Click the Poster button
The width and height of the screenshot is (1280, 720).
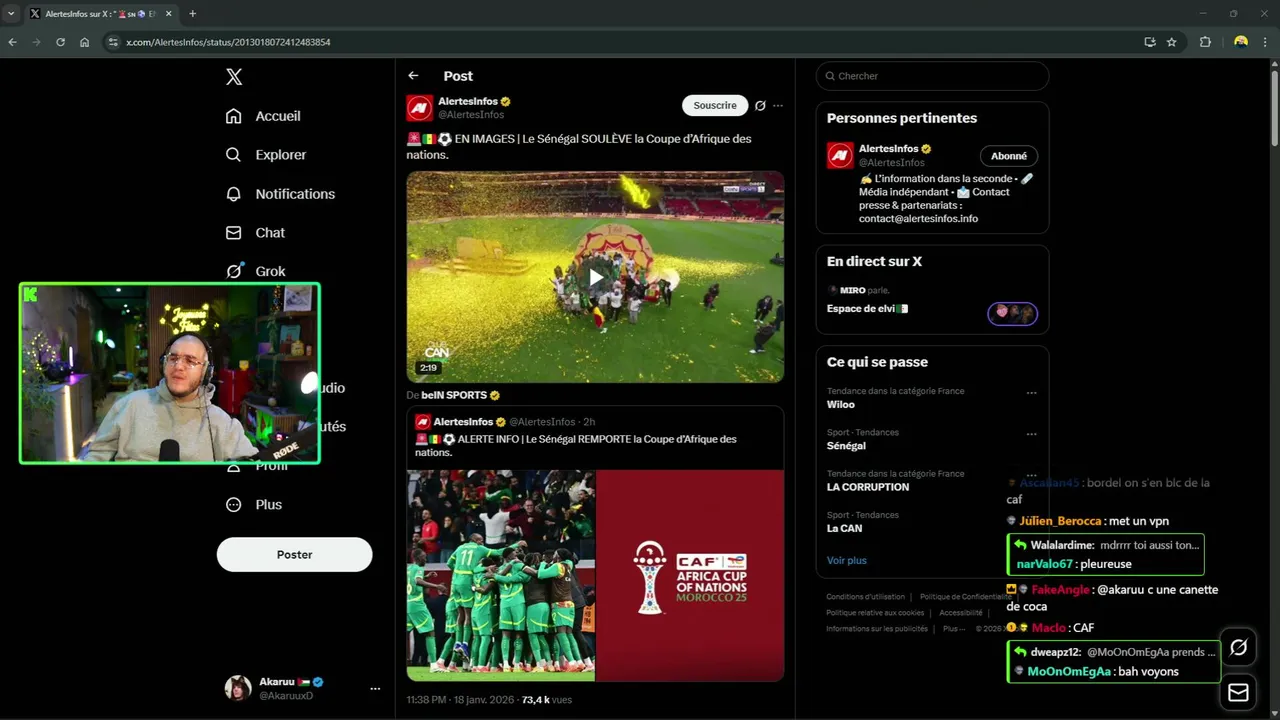(x=294, y=554)
